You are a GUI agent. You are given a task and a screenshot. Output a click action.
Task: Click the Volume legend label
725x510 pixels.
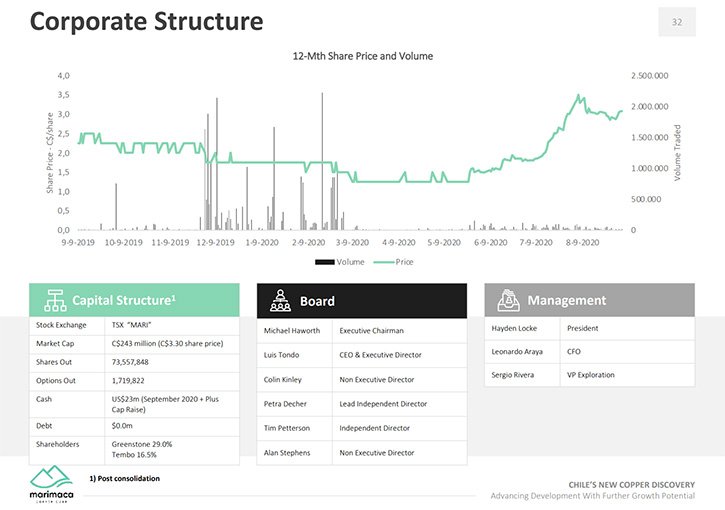point(350,262)
